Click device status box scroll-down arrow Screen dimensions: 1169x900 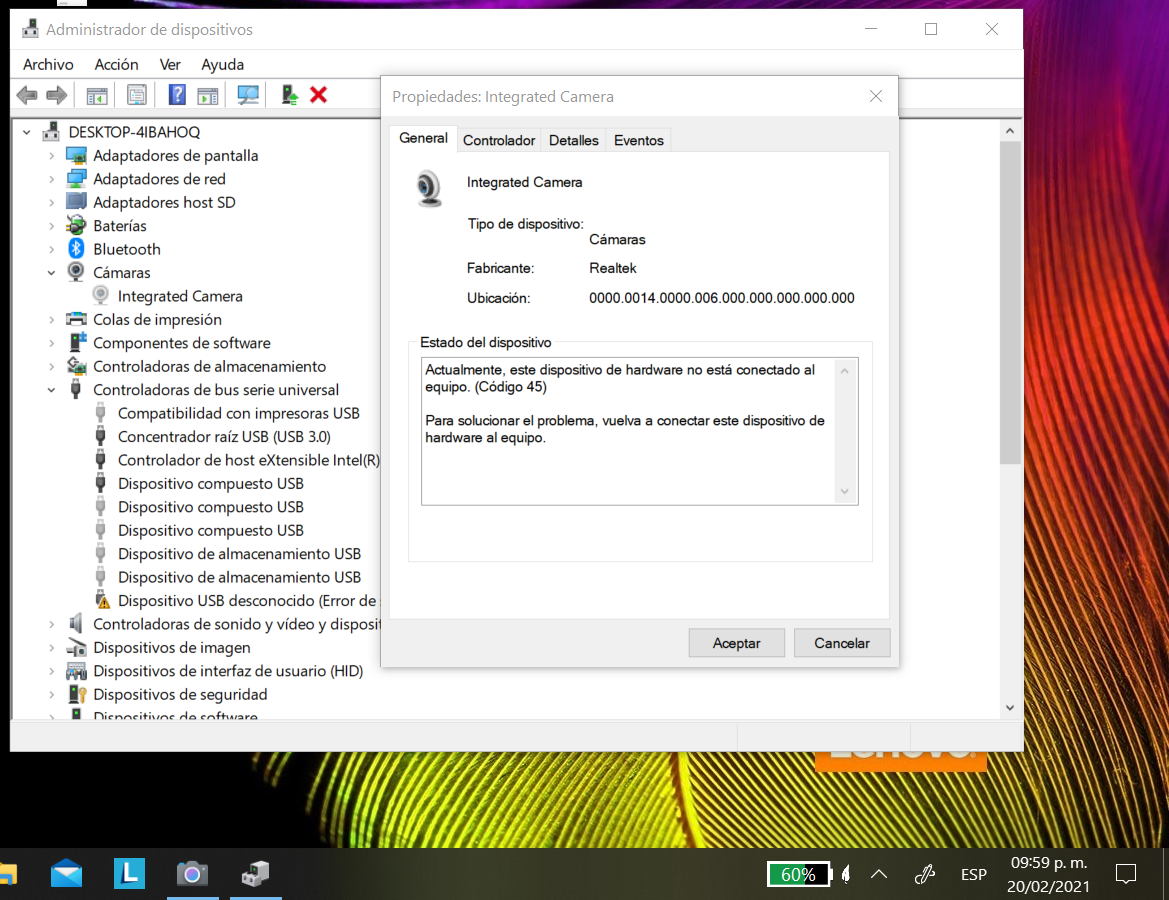click(845, 491)
